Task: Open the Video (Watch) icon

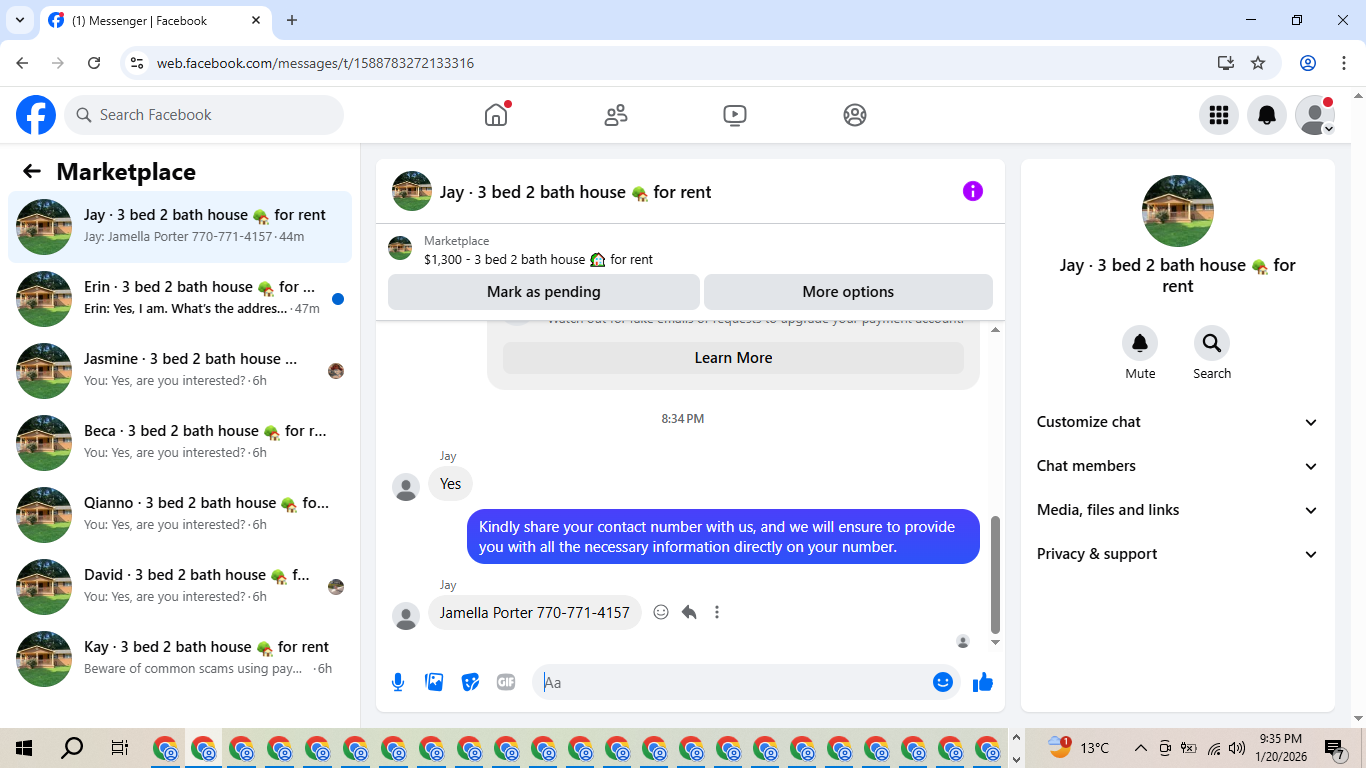Action: (735, 115)
